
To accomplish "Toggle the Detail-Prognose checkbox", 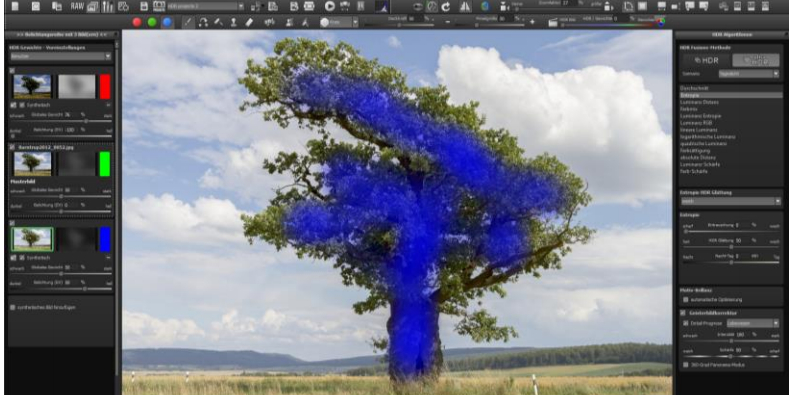I will [686, 323].
